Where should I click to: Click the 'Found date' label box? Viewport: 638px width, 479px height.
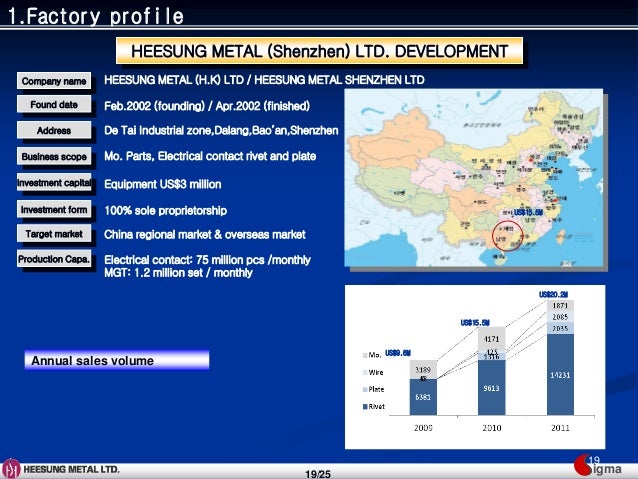point(54,104)
